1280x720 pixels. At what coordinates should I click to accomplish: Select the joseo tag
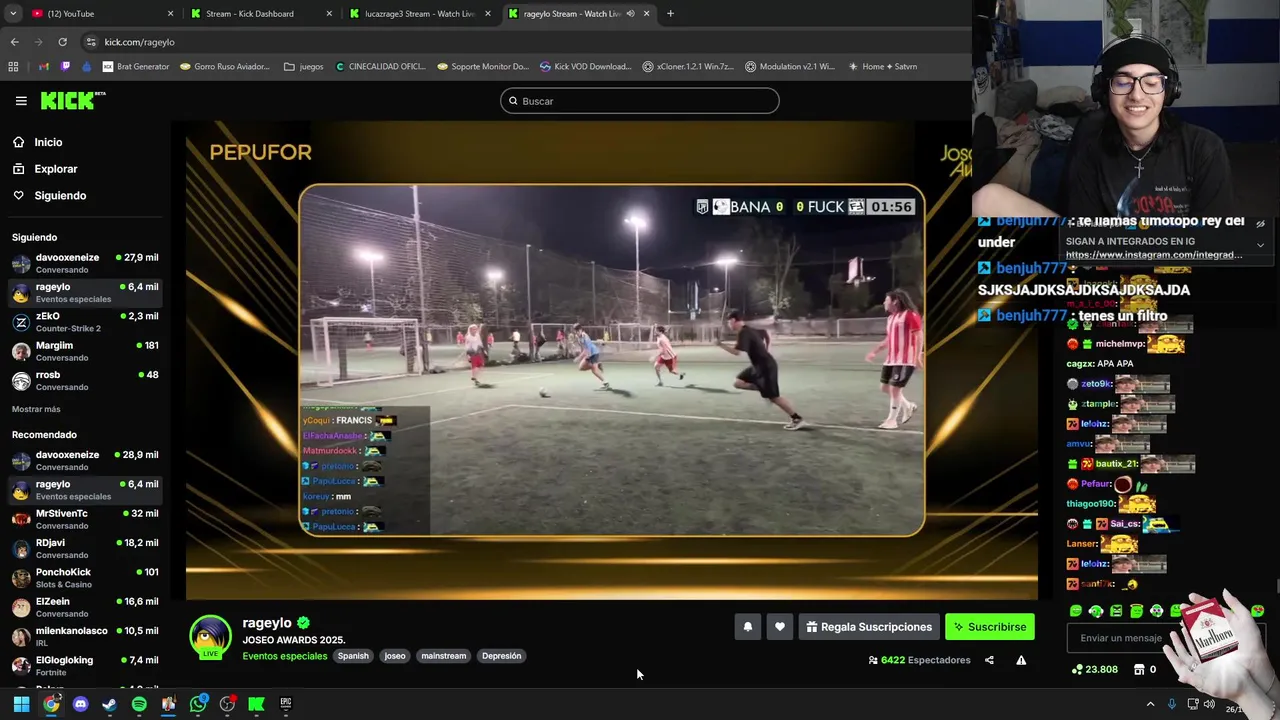pyautogui.click(x=395, y=656)
